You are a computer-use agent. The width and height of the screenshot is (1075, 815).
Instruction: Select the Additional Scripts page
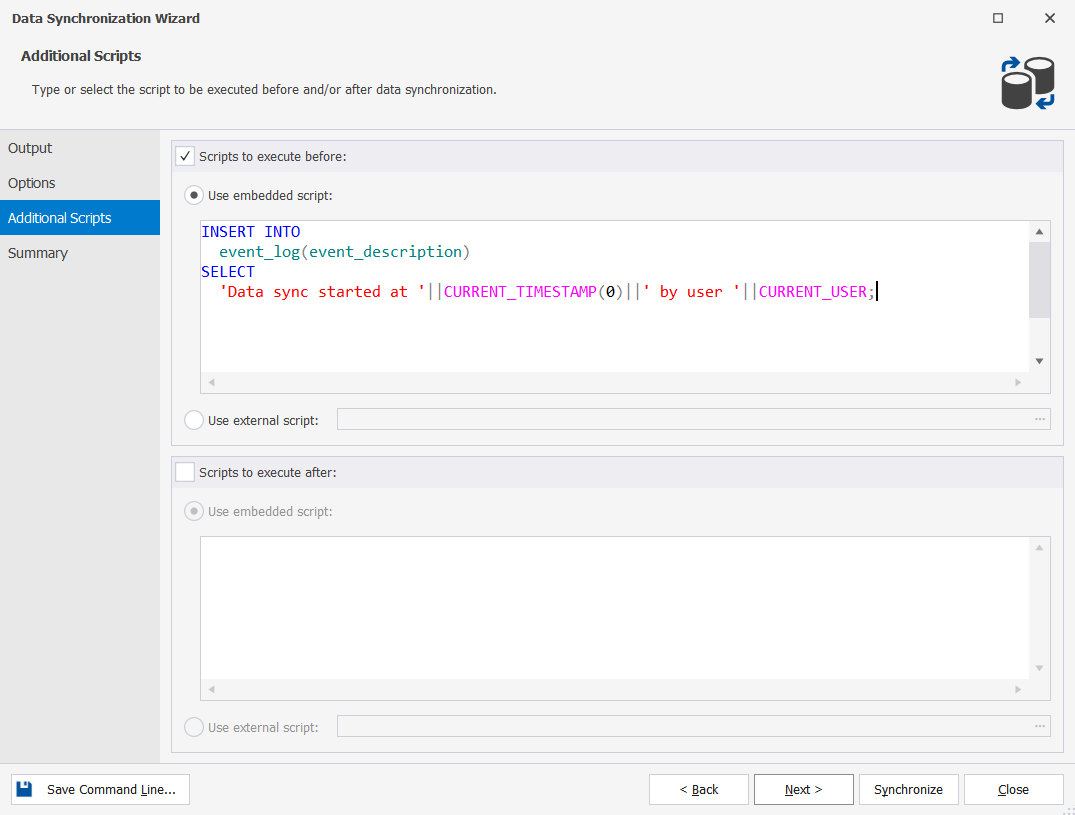[x=80, y=218]
